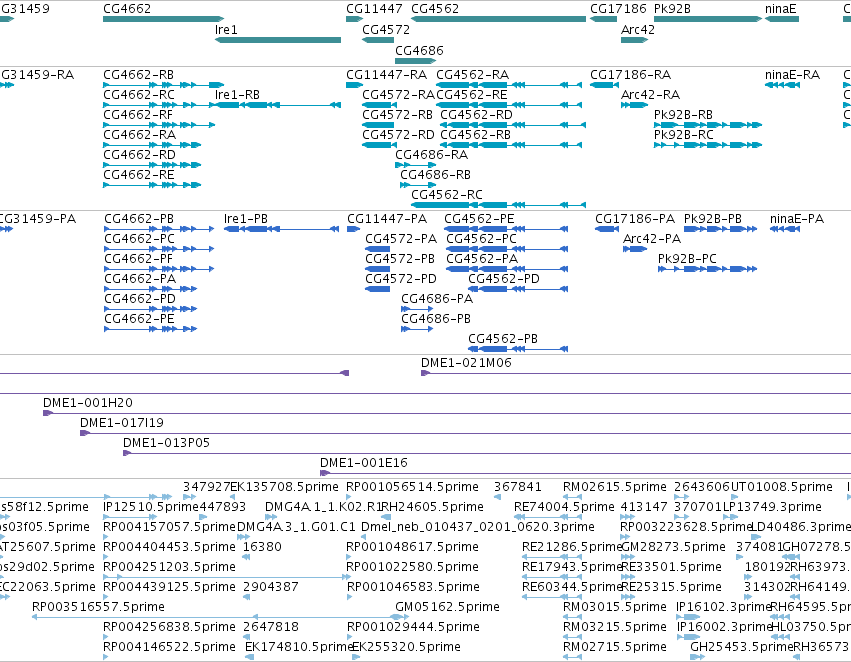Open EST RM02615.5prime label
This screenshot has width=851, height=662.
[x=615, y=487]
